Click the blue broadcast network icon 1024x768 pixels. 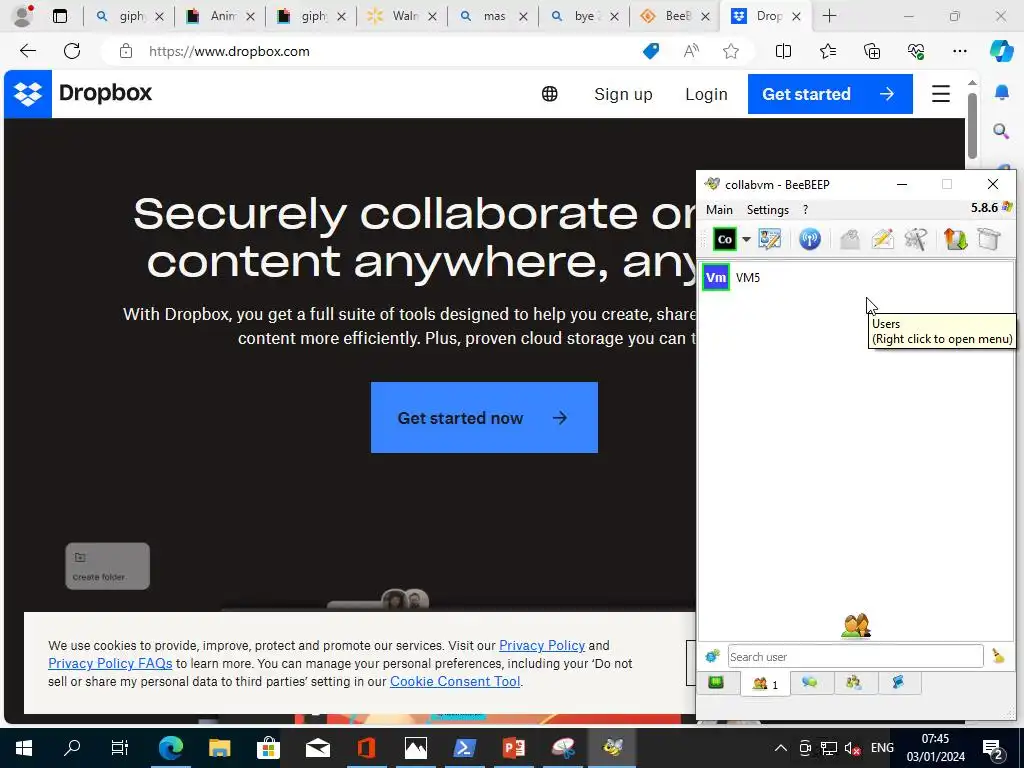tap(810, 239)
